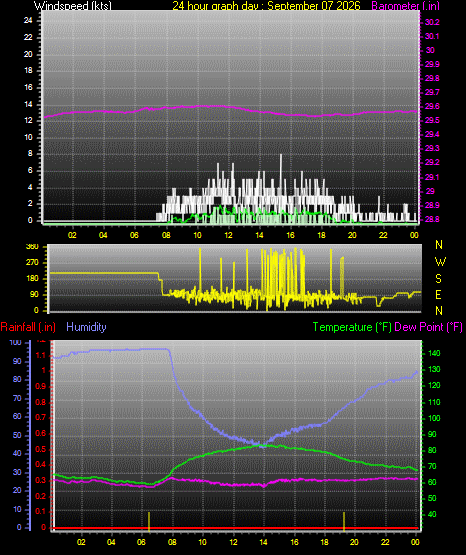Click the 12 hour label under wind chart
Image resolution: width=466 pixels, height=555 pixels.
point(228,235)
